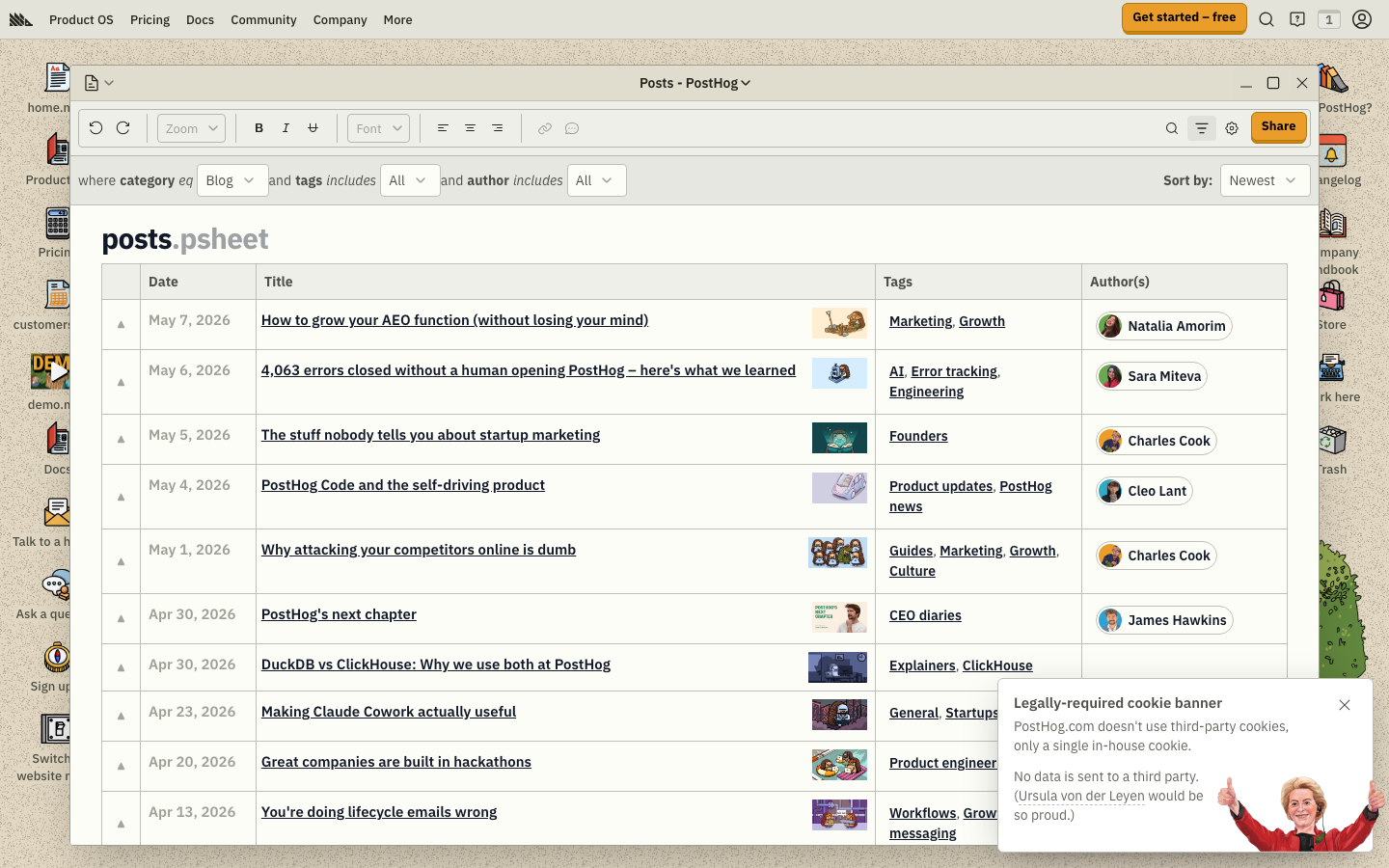Screen dimensions: 1389x868
Task: Expand the May 5, 2026 row
Action: click(x=121, y=439)
